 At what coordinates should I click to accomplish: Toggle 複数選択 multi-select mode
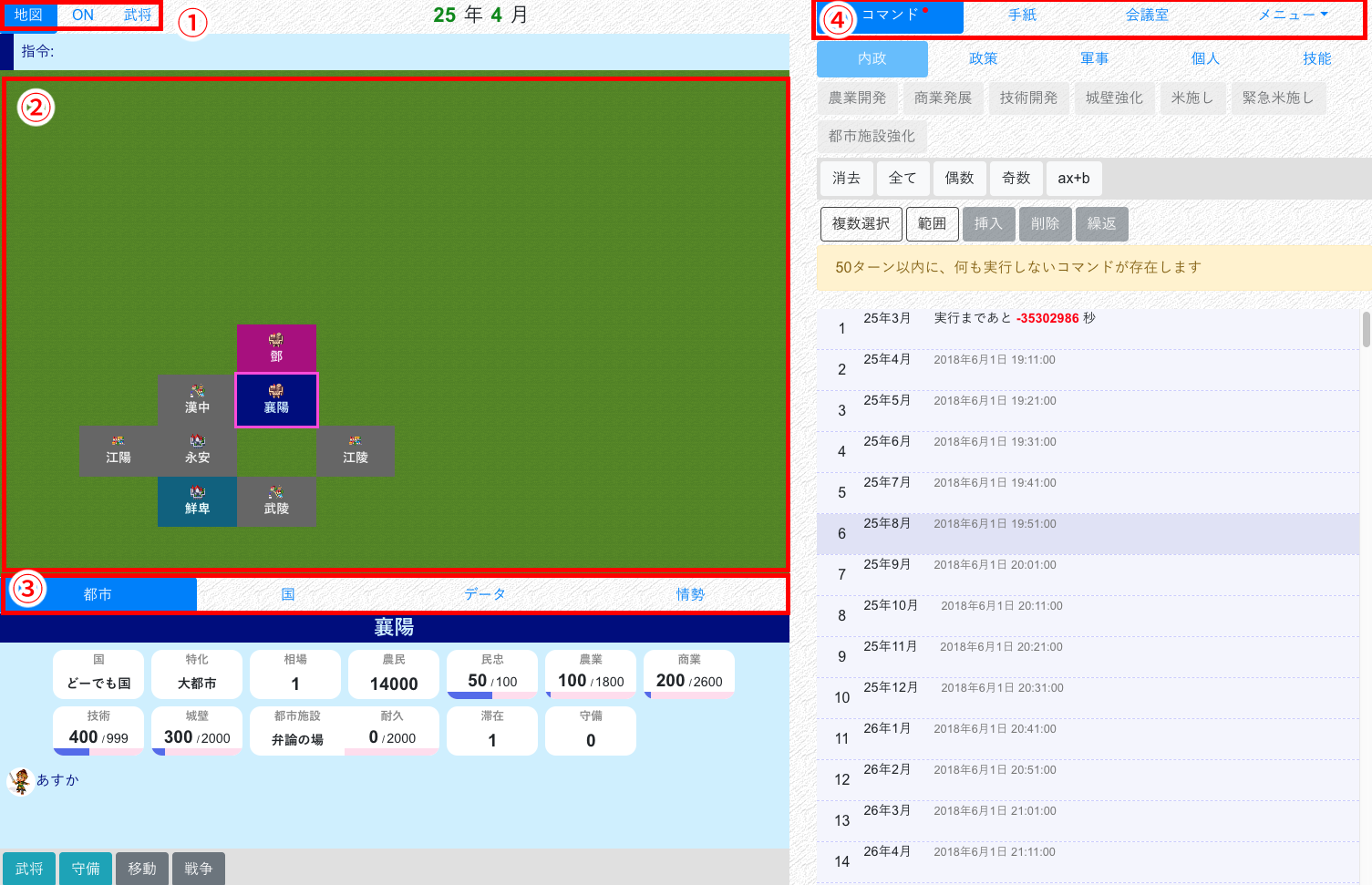[861, 223]
